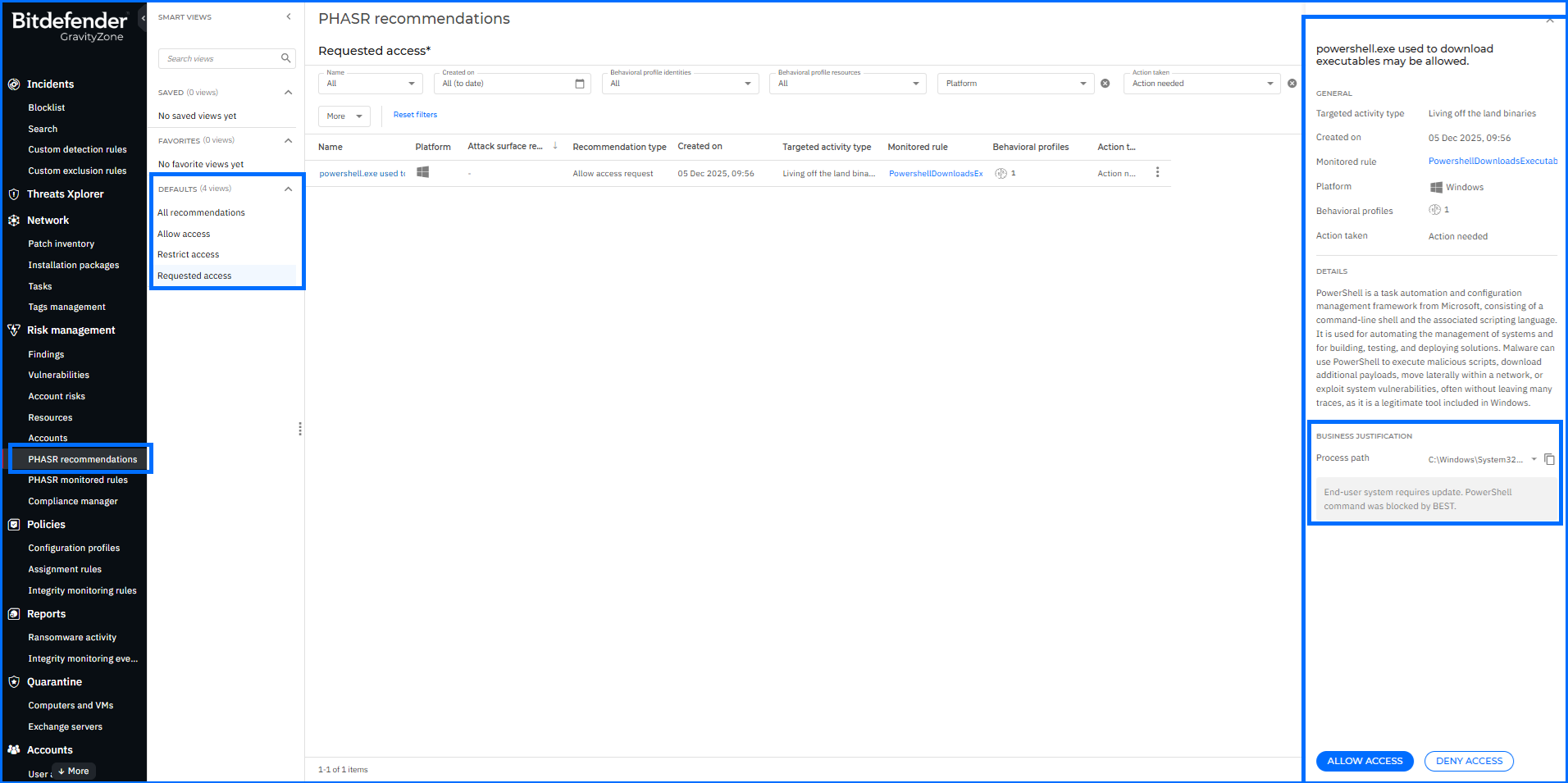Copy the process path with the copy icon
The height and width of the screenshot is (783, 1568).
[x=1548, y=459]
